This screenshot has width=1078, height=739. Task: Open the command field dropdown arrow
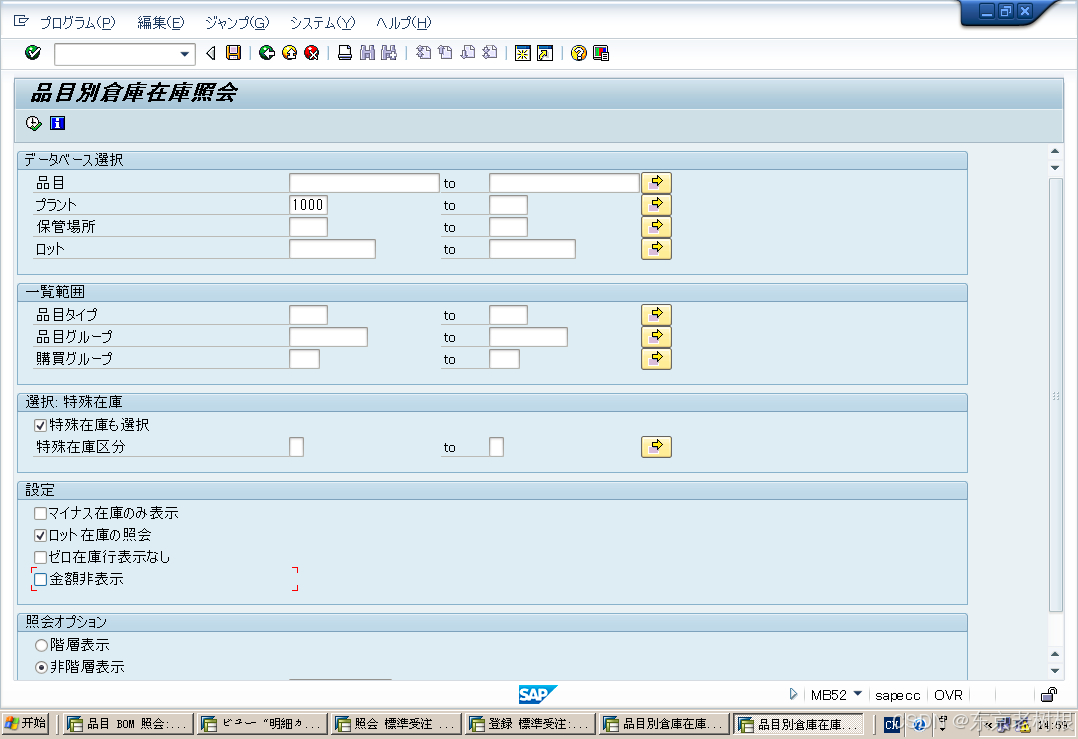click(x=184, y=54)
